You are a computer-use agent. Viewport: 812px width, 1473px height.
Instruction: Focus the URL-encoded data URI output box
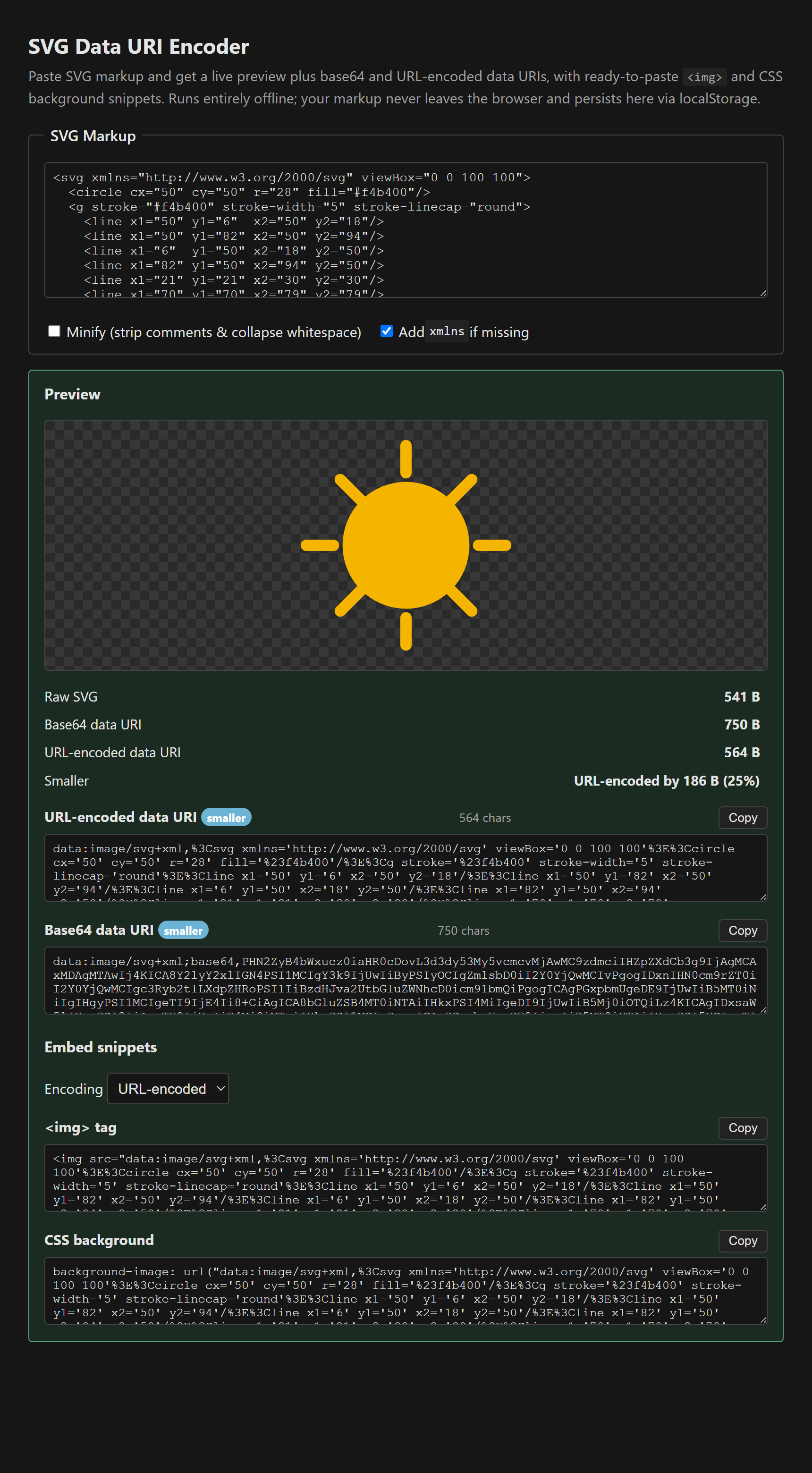click(406, 867)
